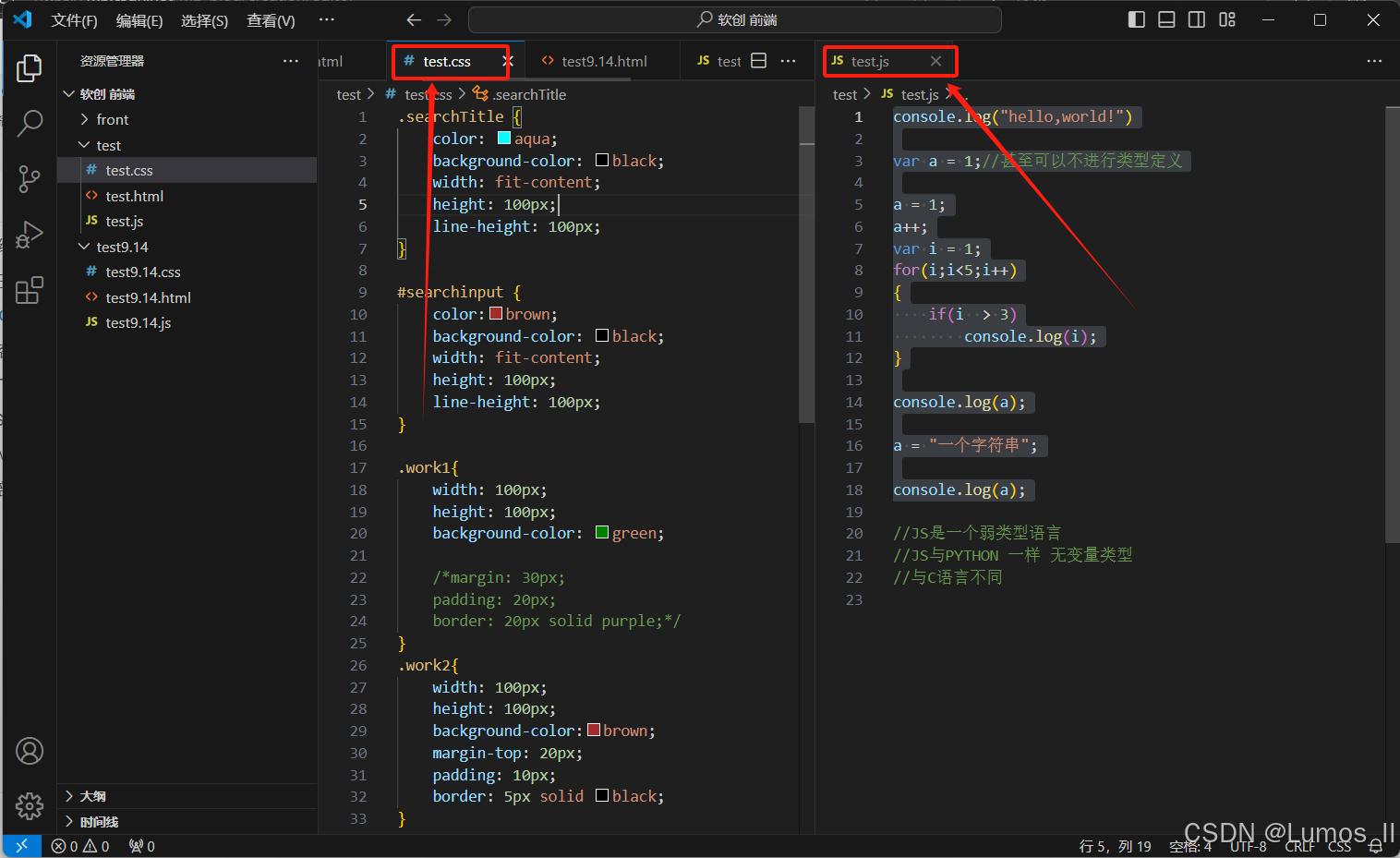Image resolution: width=1400 pixels, height=858 pixels.
Task: Close the test.css editor tab
Action: click(x=507, y=61)
